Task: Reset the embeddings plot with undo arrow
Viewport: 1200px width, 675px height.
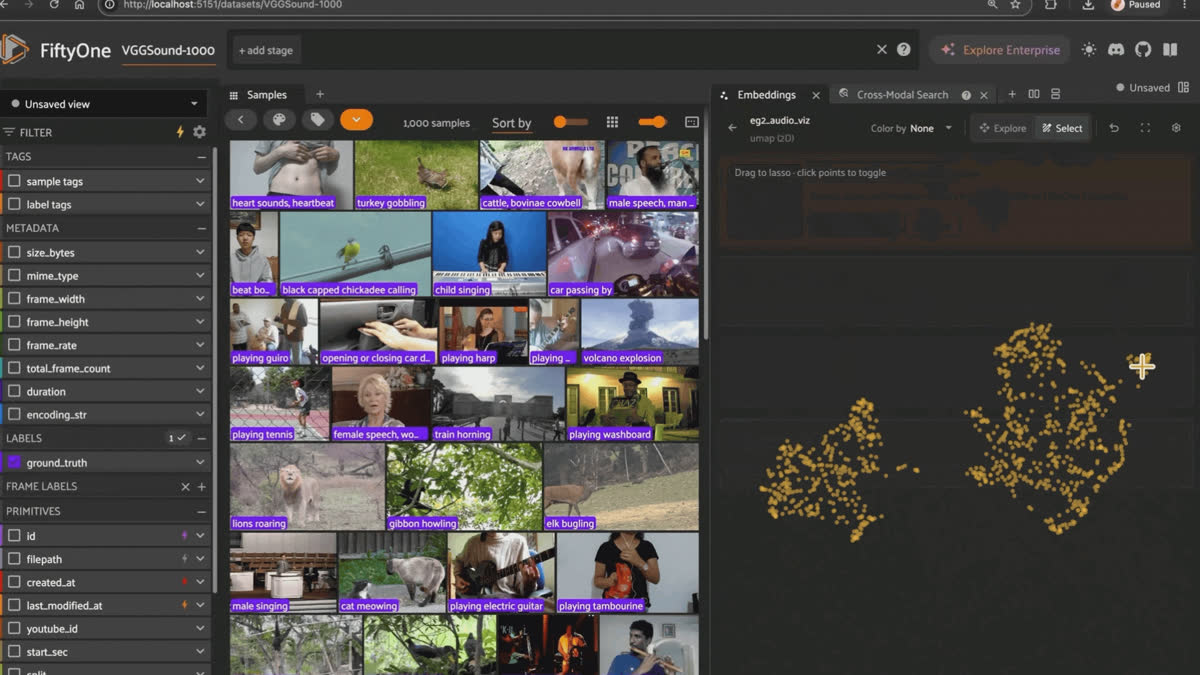Action: pyautogui.click(x=1114, y=128)
